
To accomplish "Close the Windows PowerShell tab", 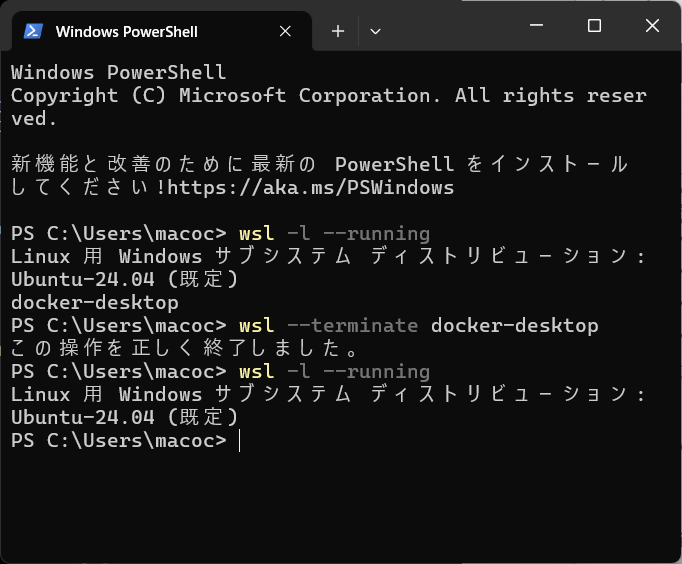I will click(x=286, y=31).
